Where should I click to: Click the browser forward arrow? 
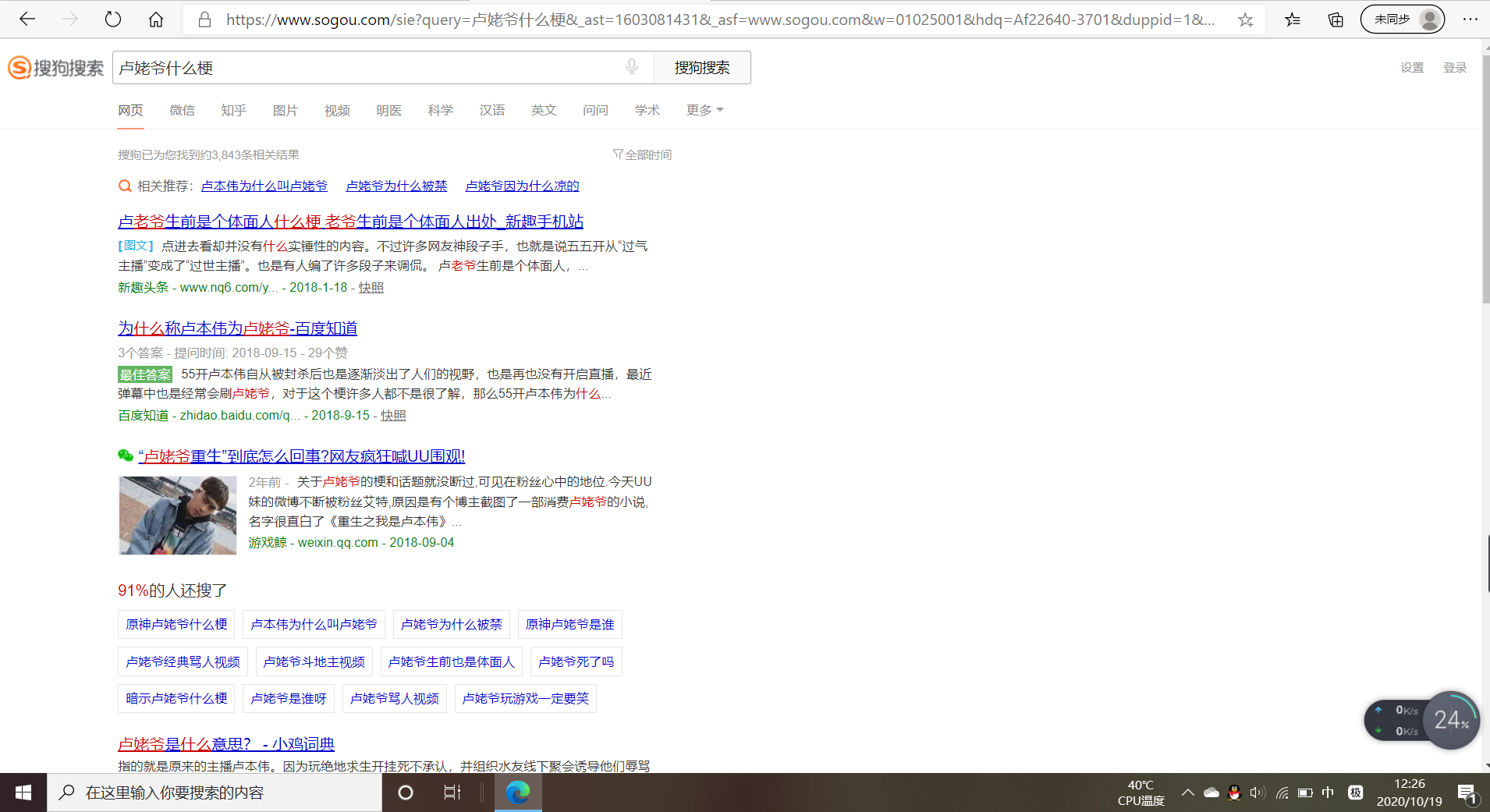[x=70, y=20]
